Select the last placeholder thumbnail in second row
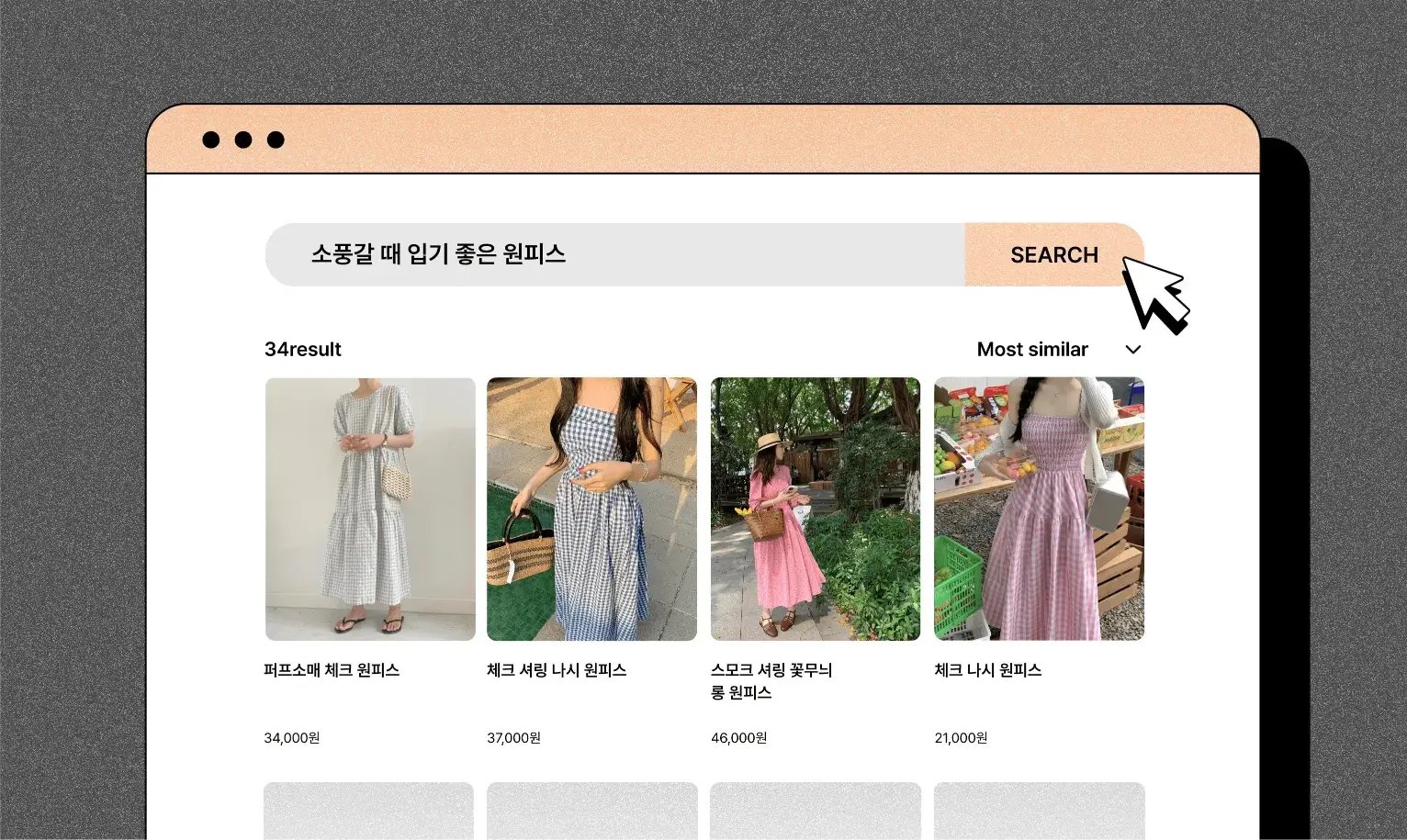1407x840 pixels. click(x=1039, y=812)
